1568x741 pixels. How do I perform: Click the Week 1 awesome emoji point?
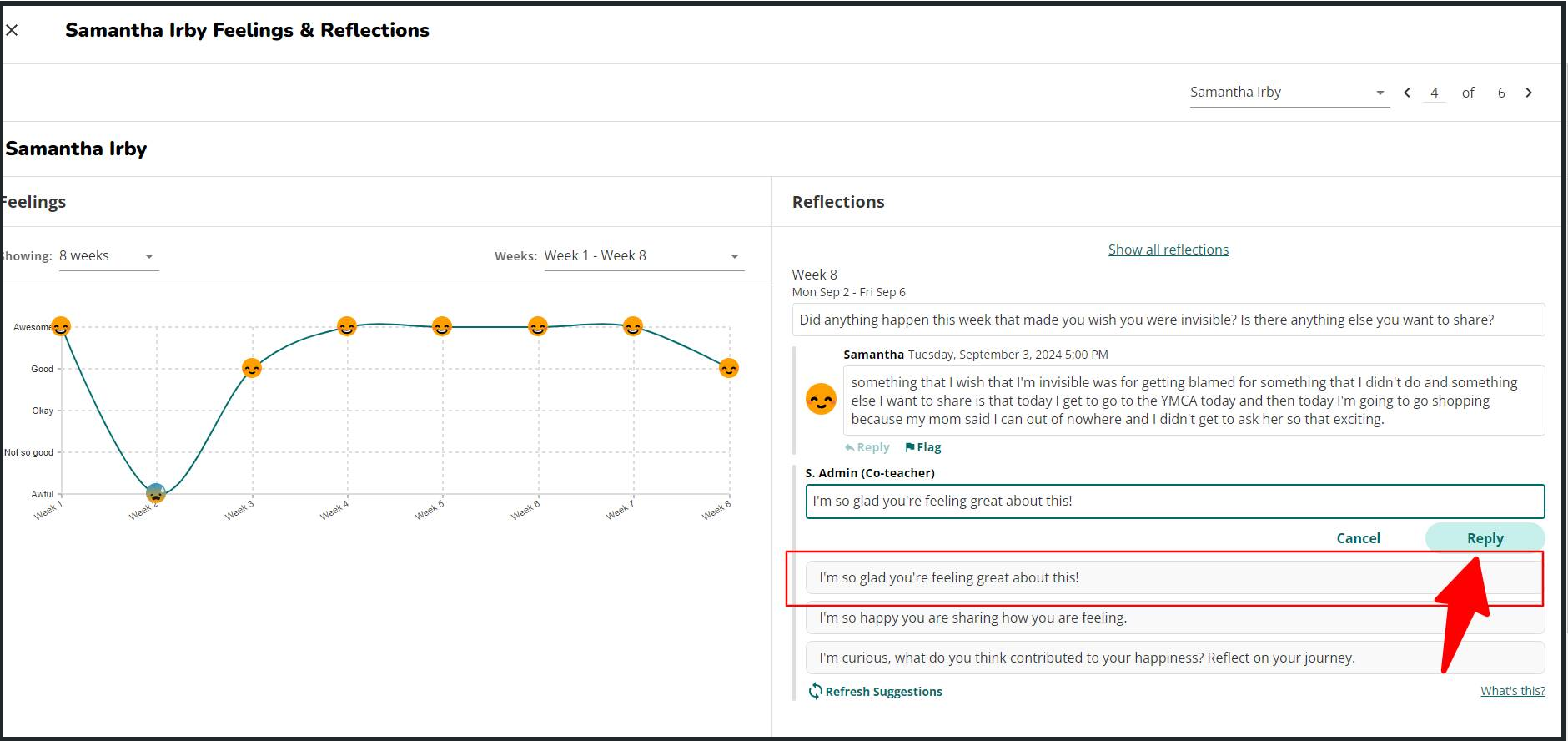point(61,326)
